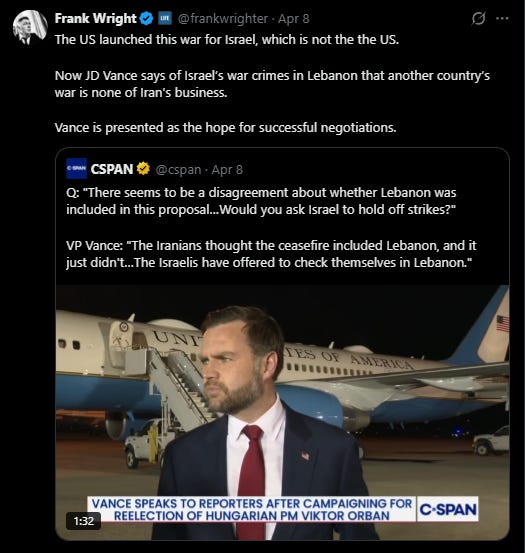The image size is (525, 553).
Task: Click the Vance speaks to reporters caption banner
Action: point(252,509)
